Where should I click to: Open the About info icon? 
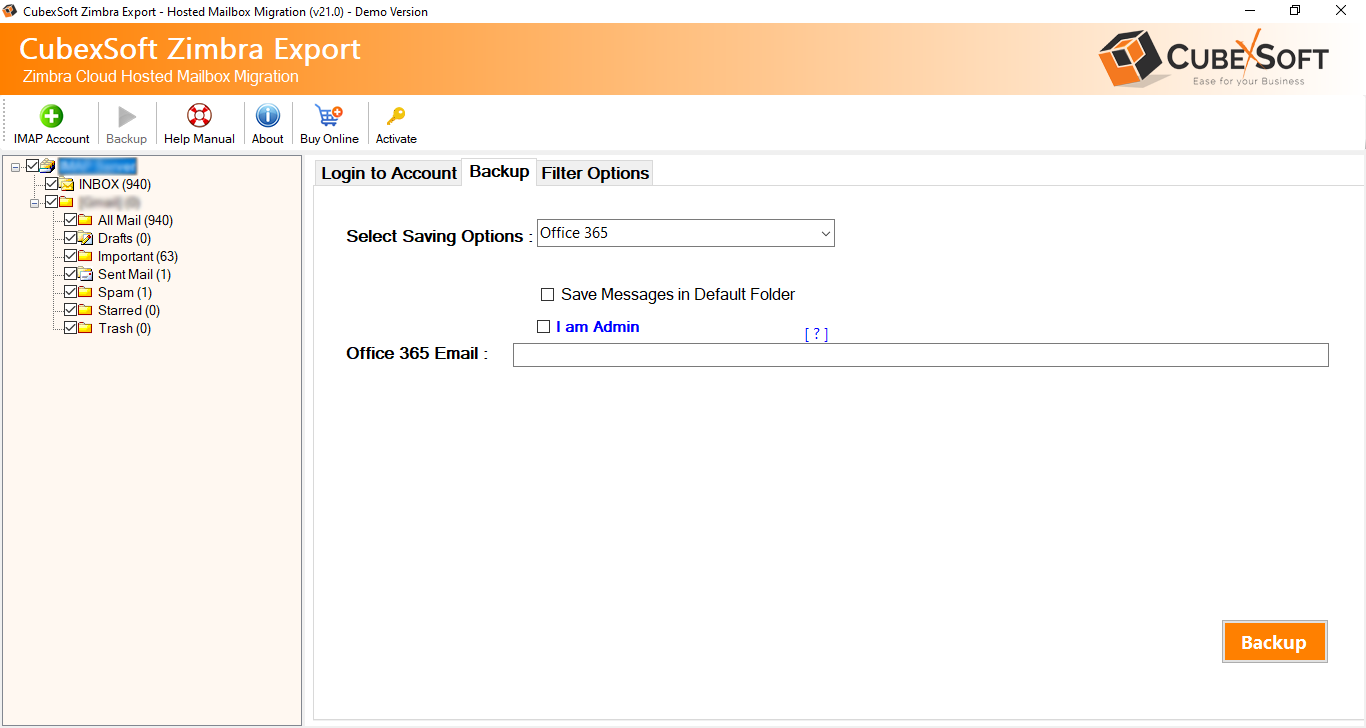point(268,116)
